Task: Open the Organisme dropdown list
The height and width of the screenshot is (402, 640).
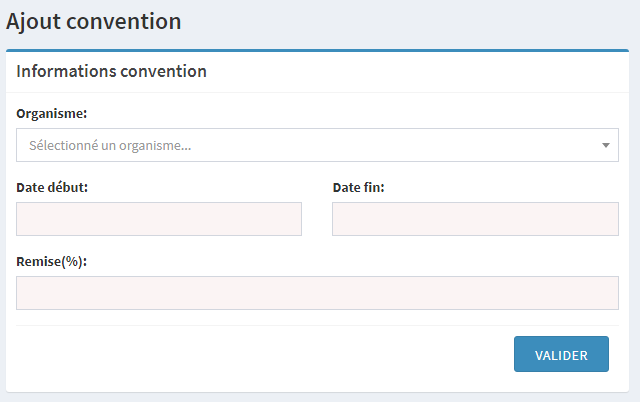Action: coord(317,145)
